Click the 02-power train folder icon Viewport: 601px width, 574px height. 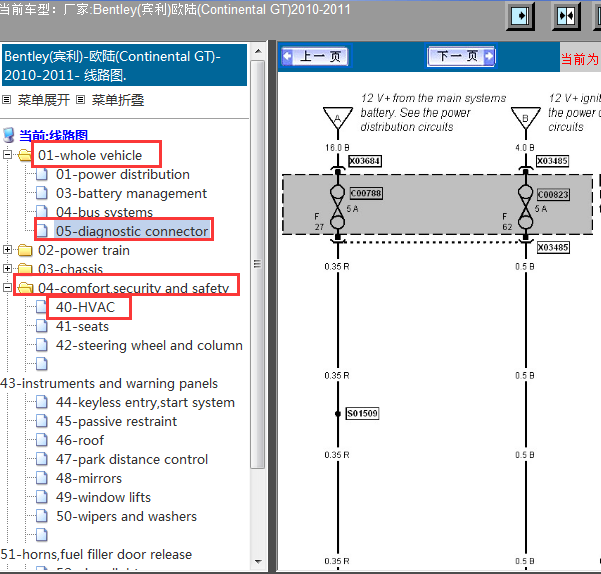coord(25,250)
